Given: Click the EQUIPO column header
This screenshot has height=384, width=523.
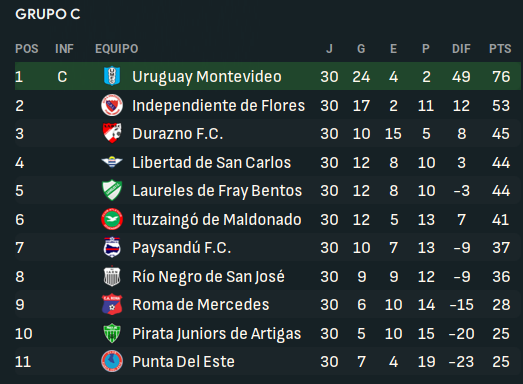Looking at the screenshot, I should coord(117,49).
